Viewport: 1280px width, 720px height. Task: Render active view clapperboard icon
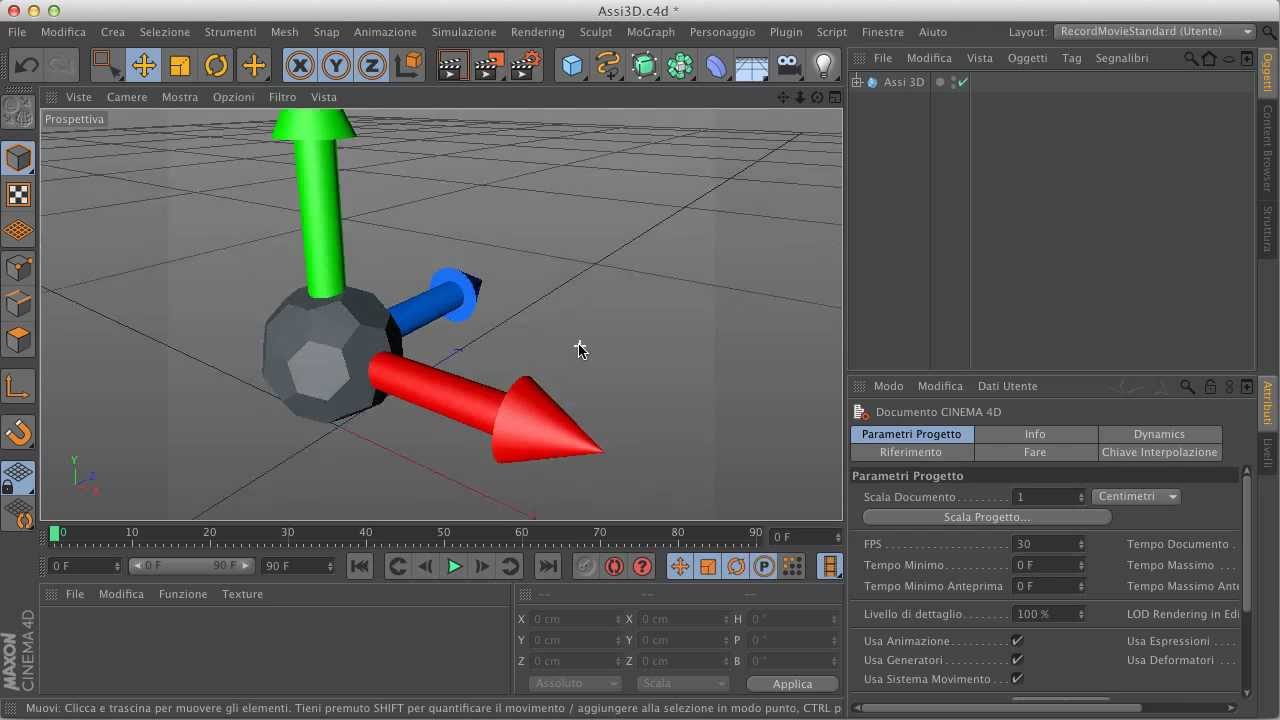pyautogui.click(x=452, y=66)
